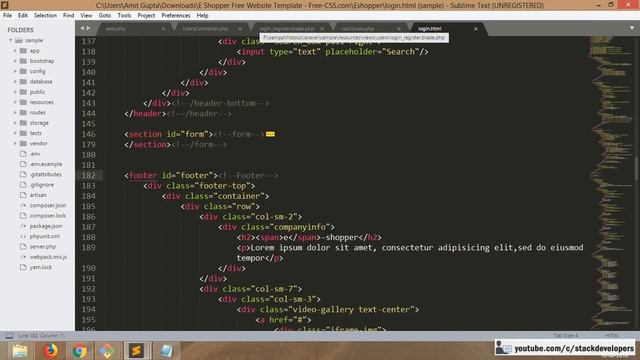Image resolution: width=640 pixels, height=360 pixels.
Task: Click the video-gallery text-center class on line 194
Action: [x=351, y=309]
